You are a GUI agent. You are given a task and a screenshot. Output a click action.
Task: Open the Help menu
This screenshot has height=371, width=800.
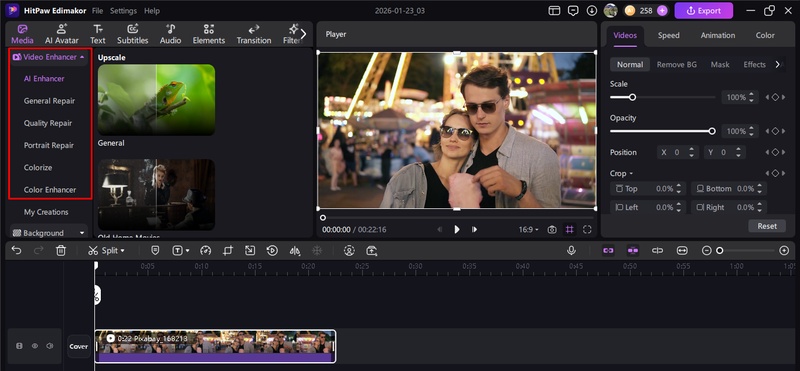pos(152,11)
